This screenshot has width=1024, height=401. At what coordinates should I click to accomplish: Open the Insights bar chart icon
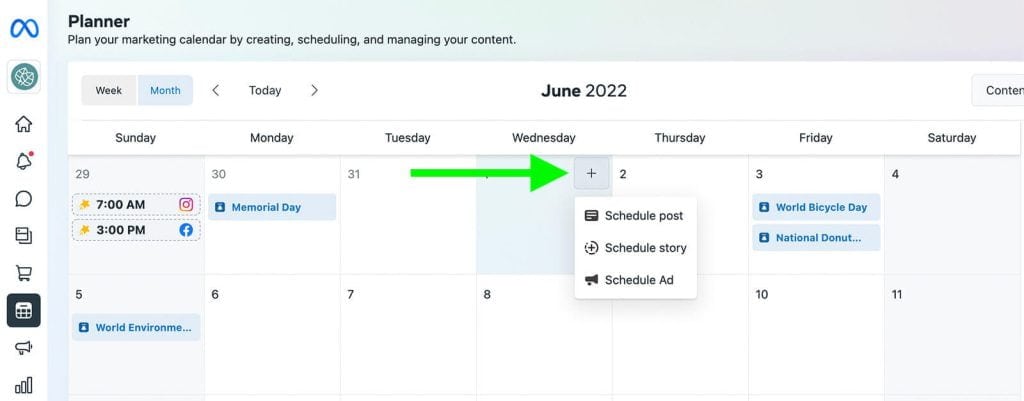[x=23, y=385]
